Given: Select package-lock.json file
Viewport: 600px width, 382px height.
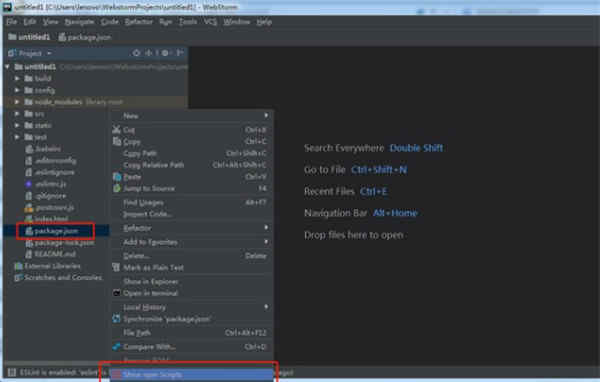Looking at the screenshot, I should pos(64,243).
